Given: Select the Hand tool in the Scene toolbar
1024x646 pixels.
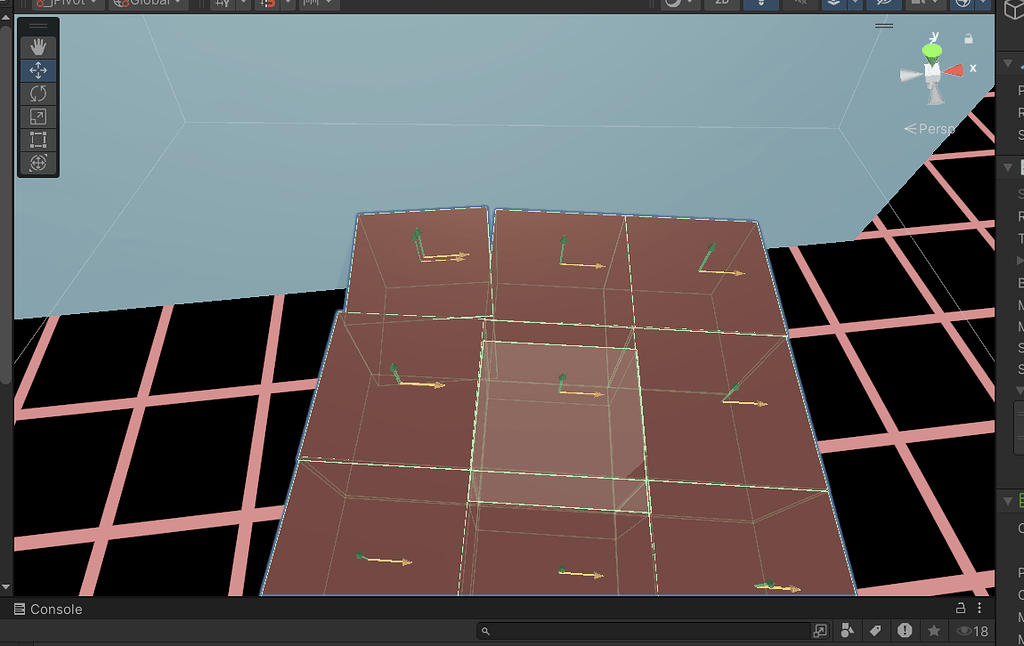Looking at the screenshot, I should pyautogui.click(x=37, y=45).
